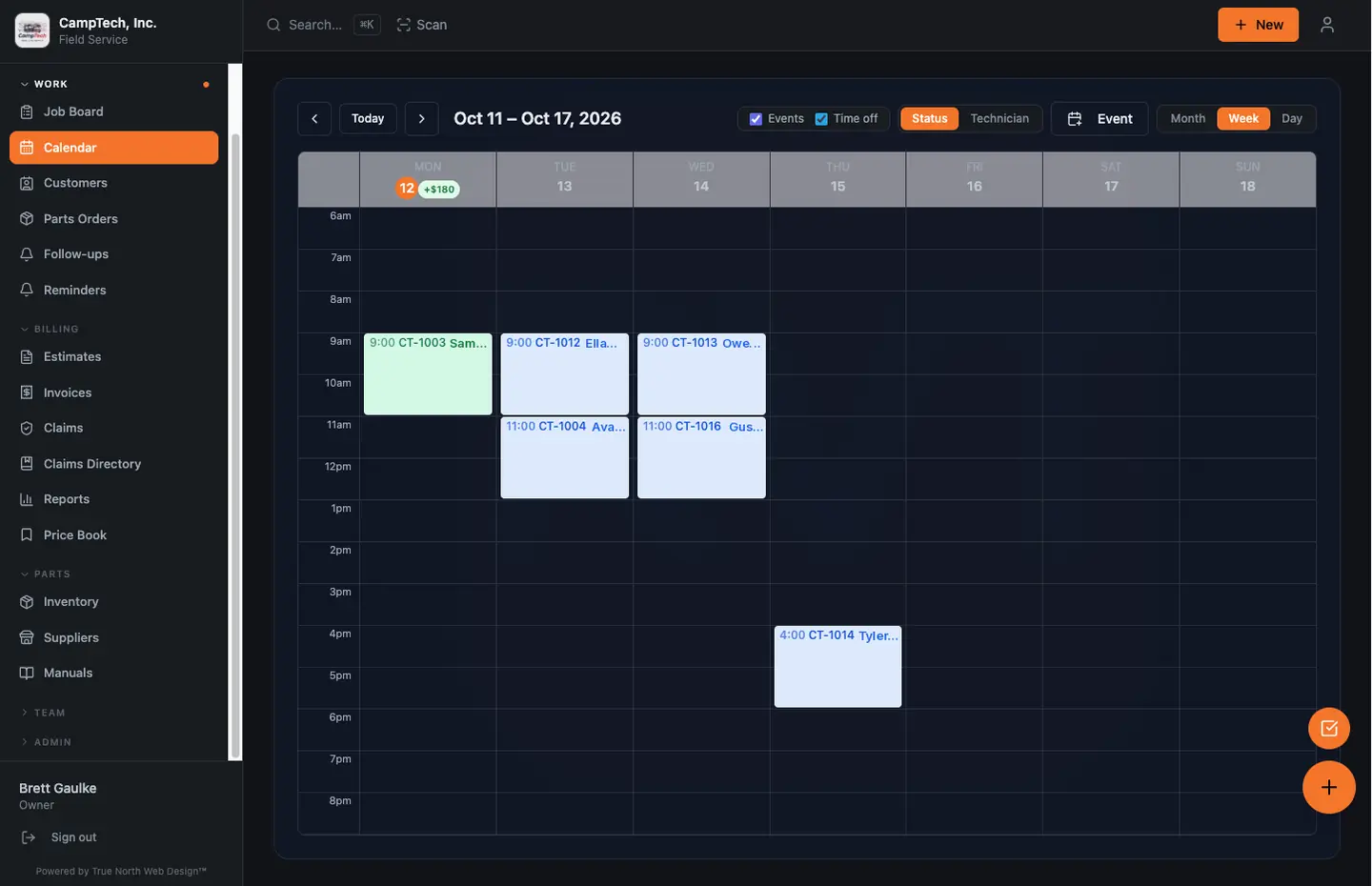Go to the next week
The image size is (1372, 886).
click(x=422, y=119)
